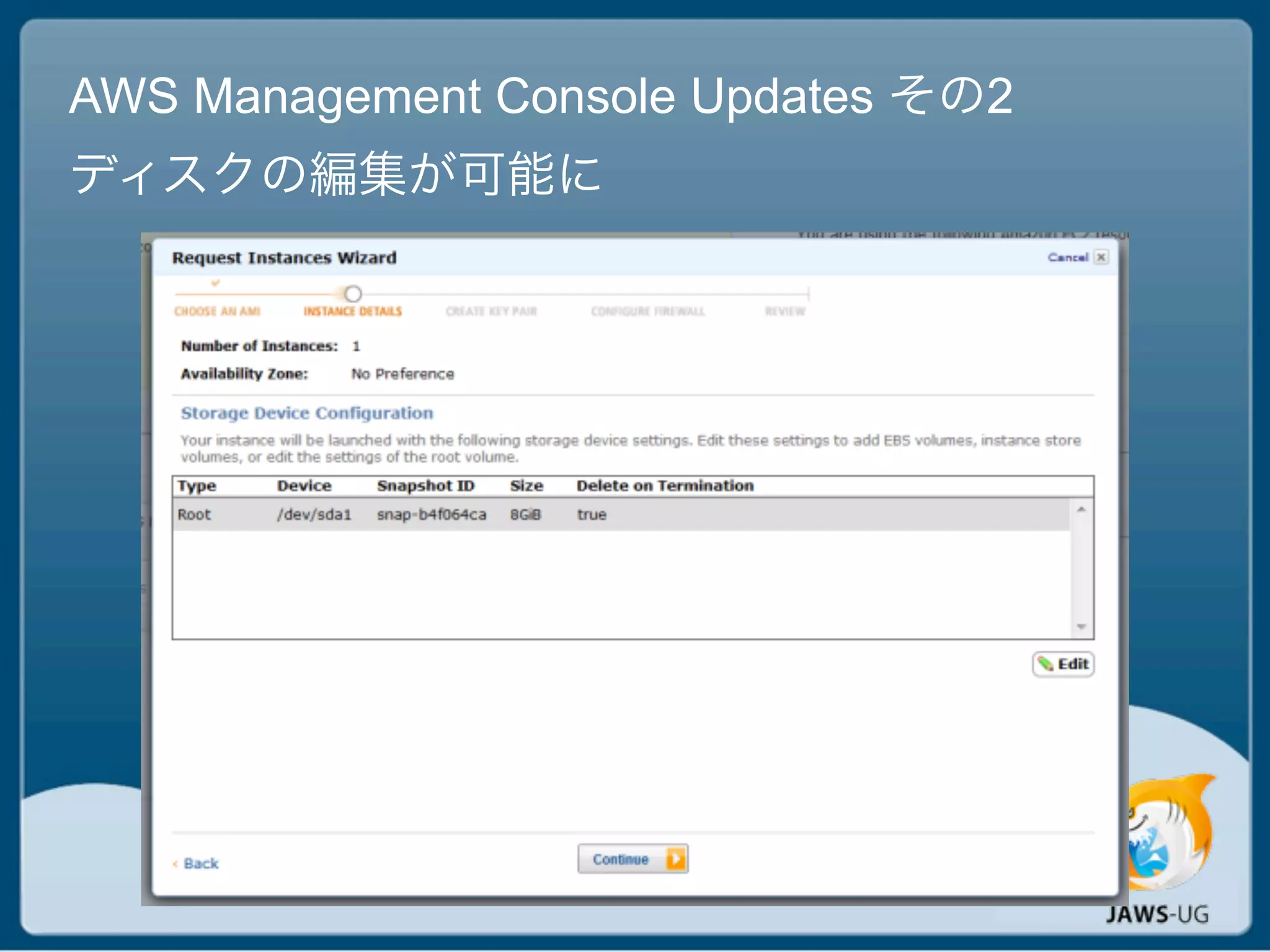Click the No Preference availability zone value

pos(402,374)
